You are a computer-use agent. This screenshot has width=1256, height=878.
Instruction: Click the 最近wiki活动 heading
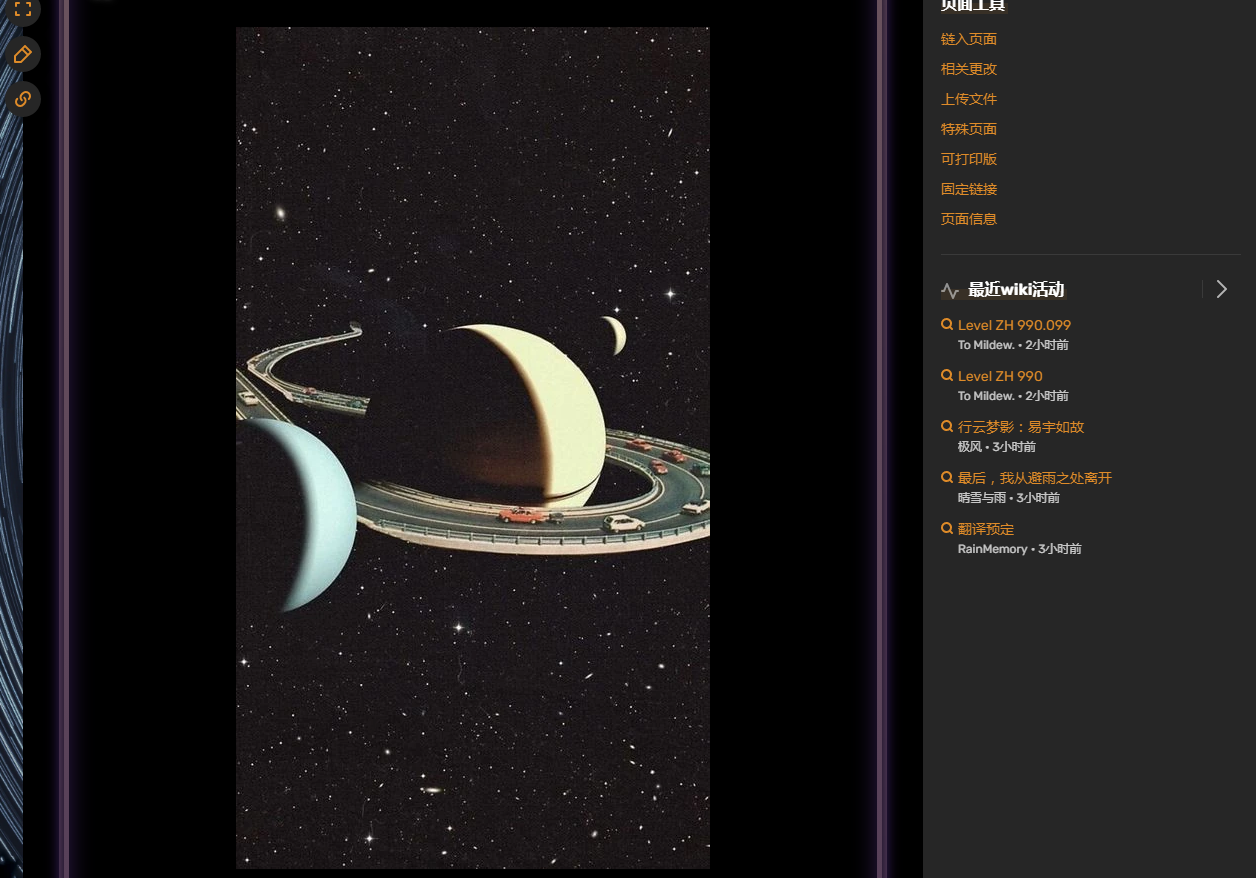[x=1016, y=290]
